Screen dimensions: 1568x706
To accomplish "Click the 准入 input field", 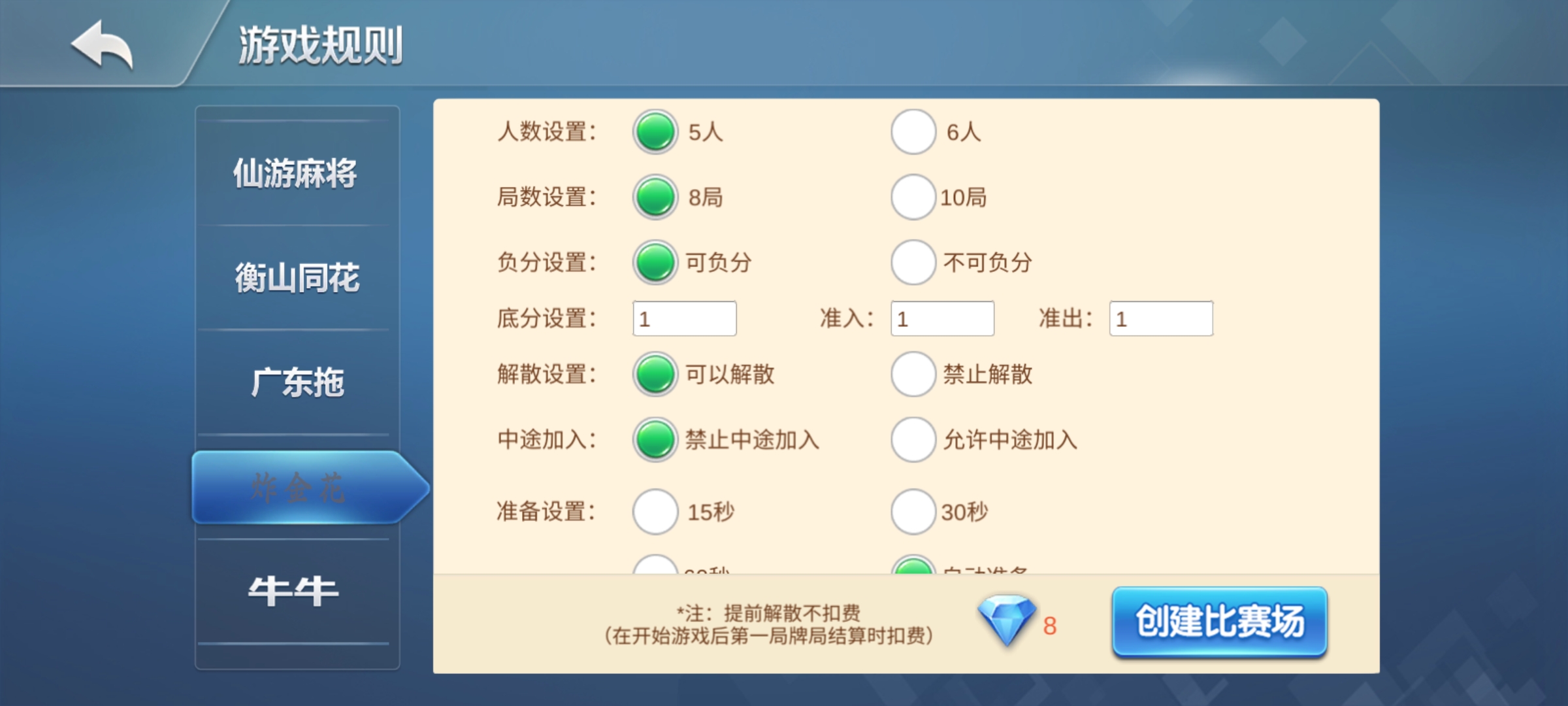I will coord(943,319).
